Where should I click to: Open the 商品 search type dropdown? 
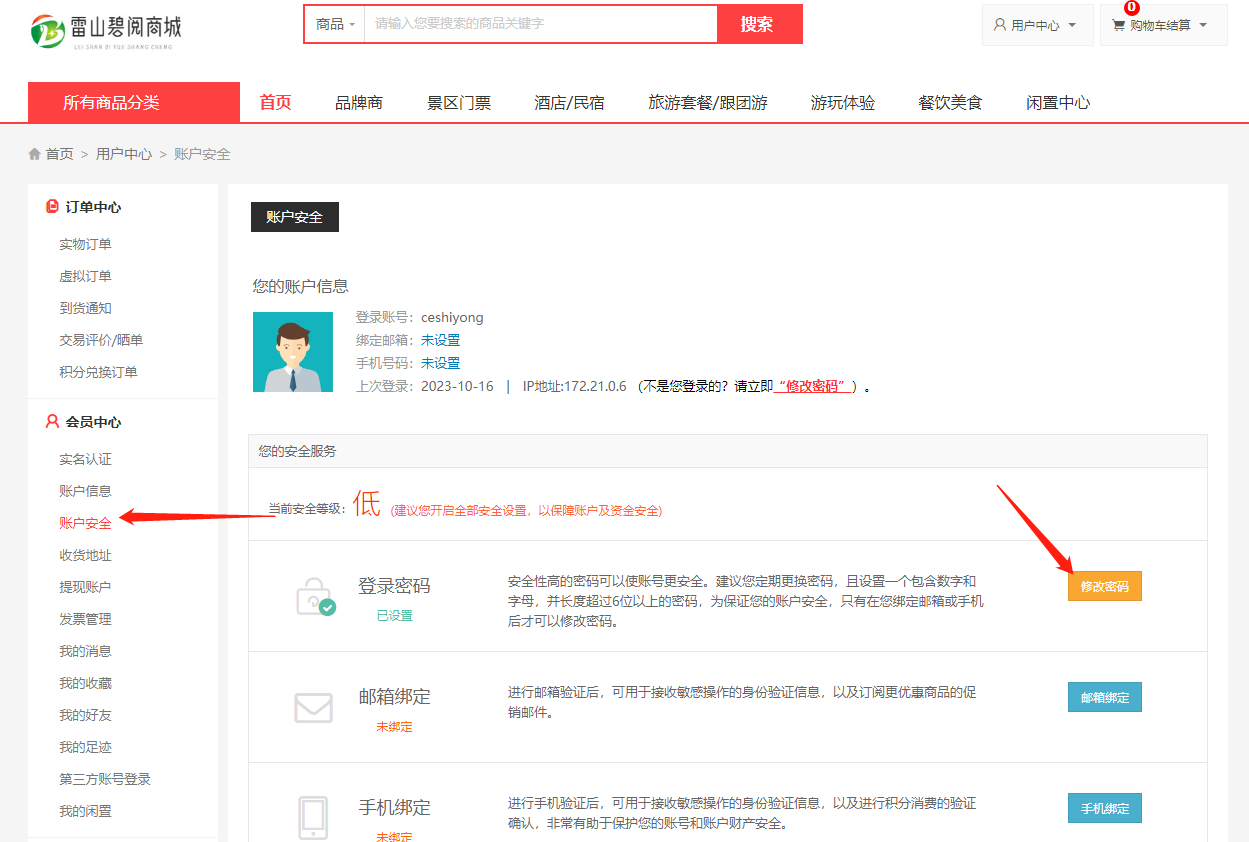(x=335, y=24)
